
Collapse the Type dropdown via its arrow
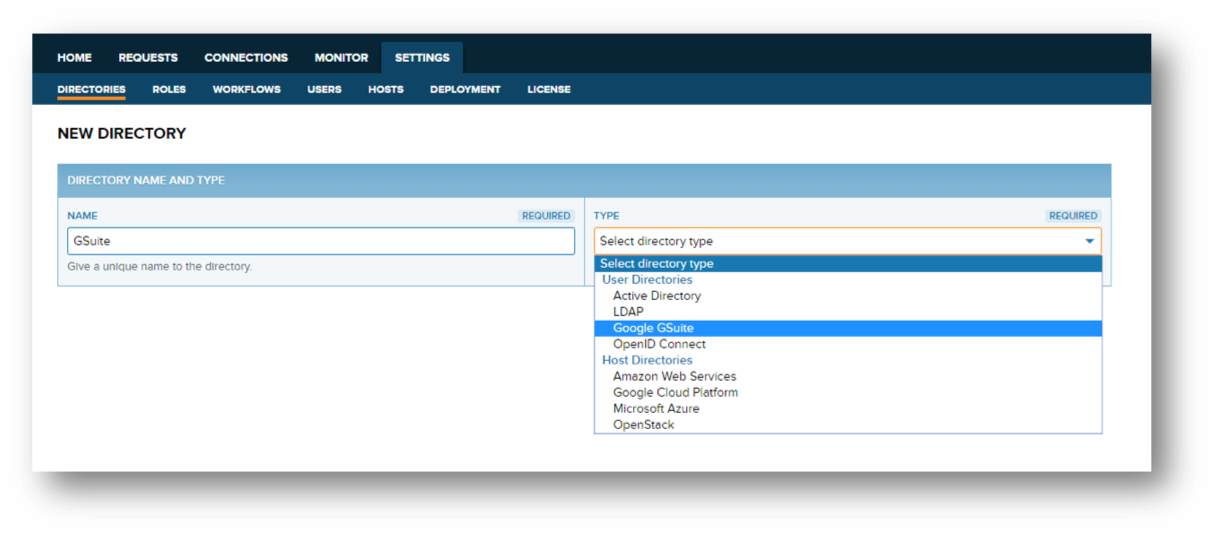pos(1089,241)
